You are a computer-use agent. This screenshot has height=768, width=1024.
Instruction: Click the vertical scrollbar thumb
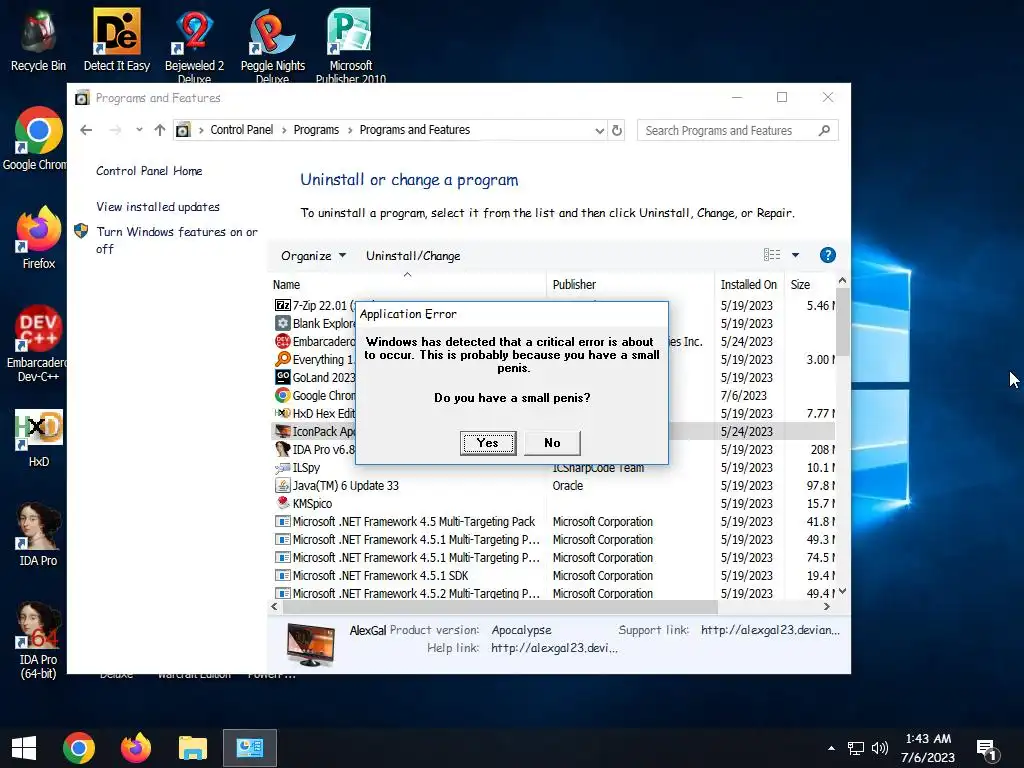(842, 323)
